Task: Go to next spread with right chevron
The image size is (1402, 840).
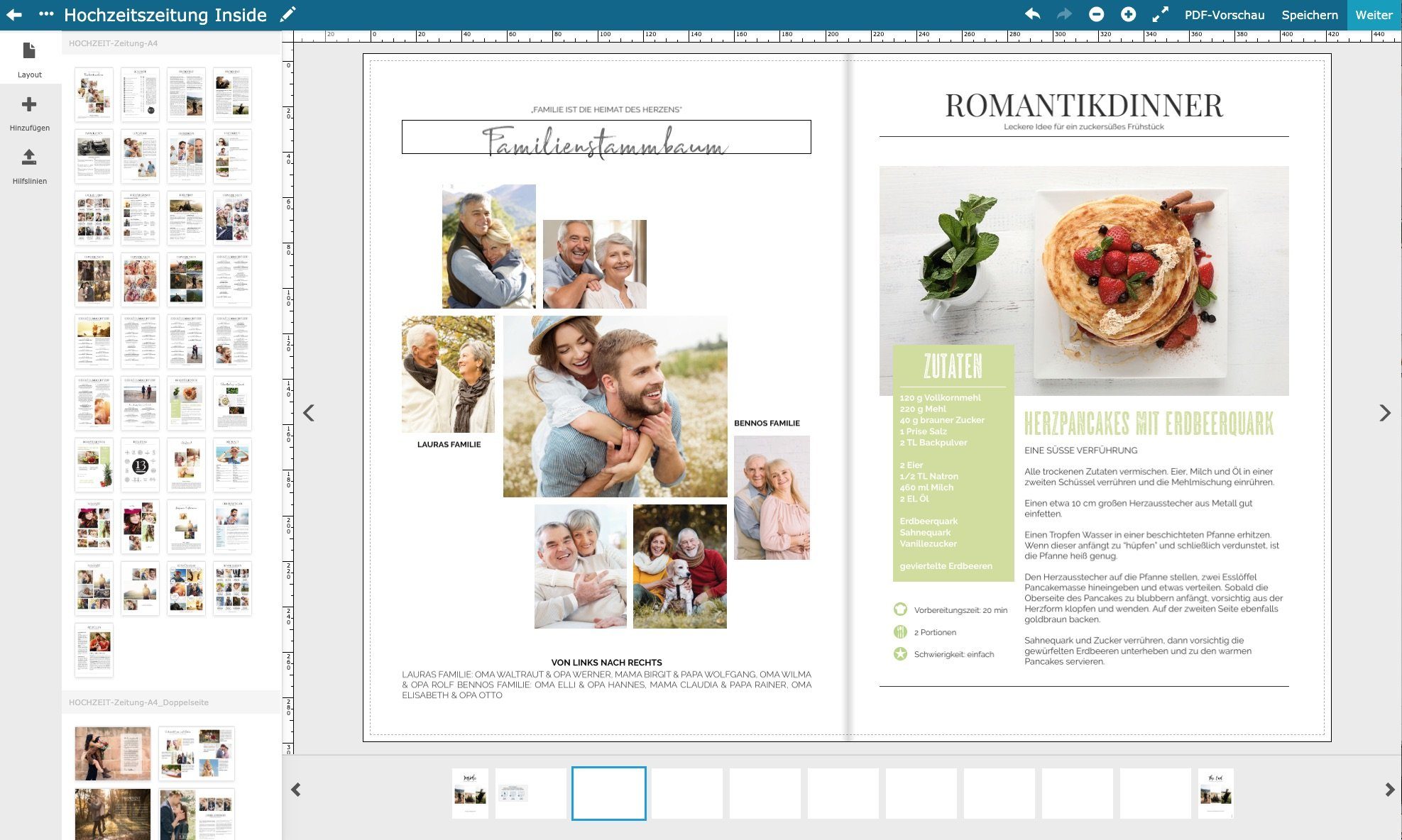Action: tap(1384, 413)
